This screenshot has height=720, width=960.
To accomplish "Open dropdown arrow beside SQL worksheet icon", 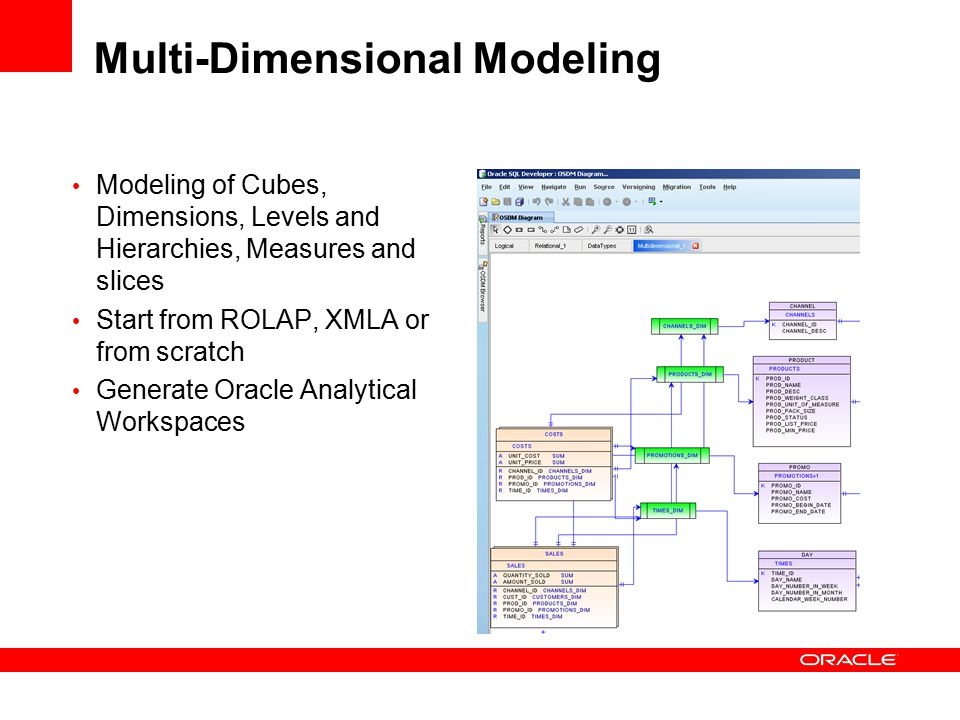I will point(661,201).
